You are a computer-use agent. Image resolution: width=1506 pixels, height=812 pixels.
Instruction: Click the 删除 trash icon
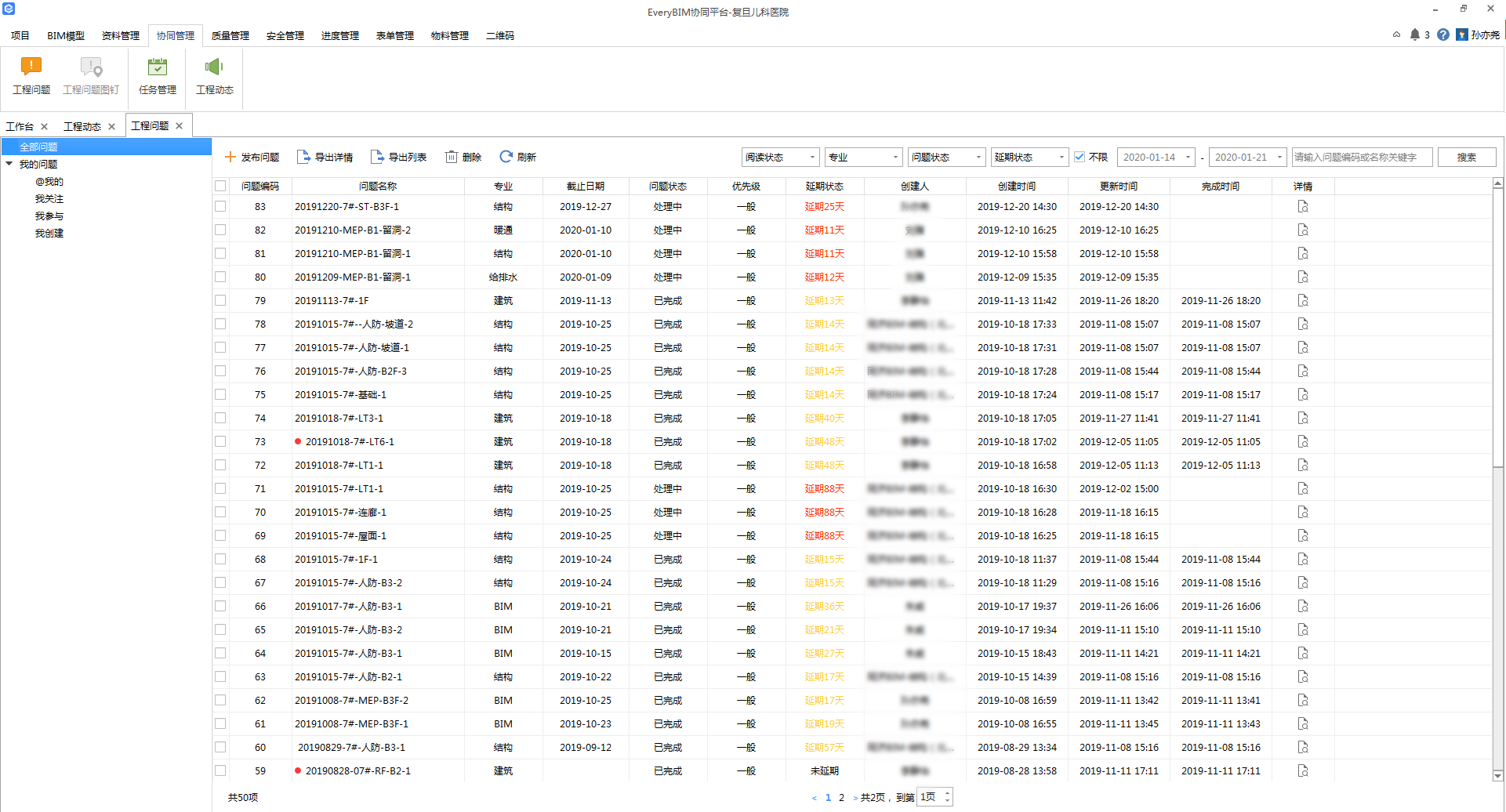coord(452,157)
